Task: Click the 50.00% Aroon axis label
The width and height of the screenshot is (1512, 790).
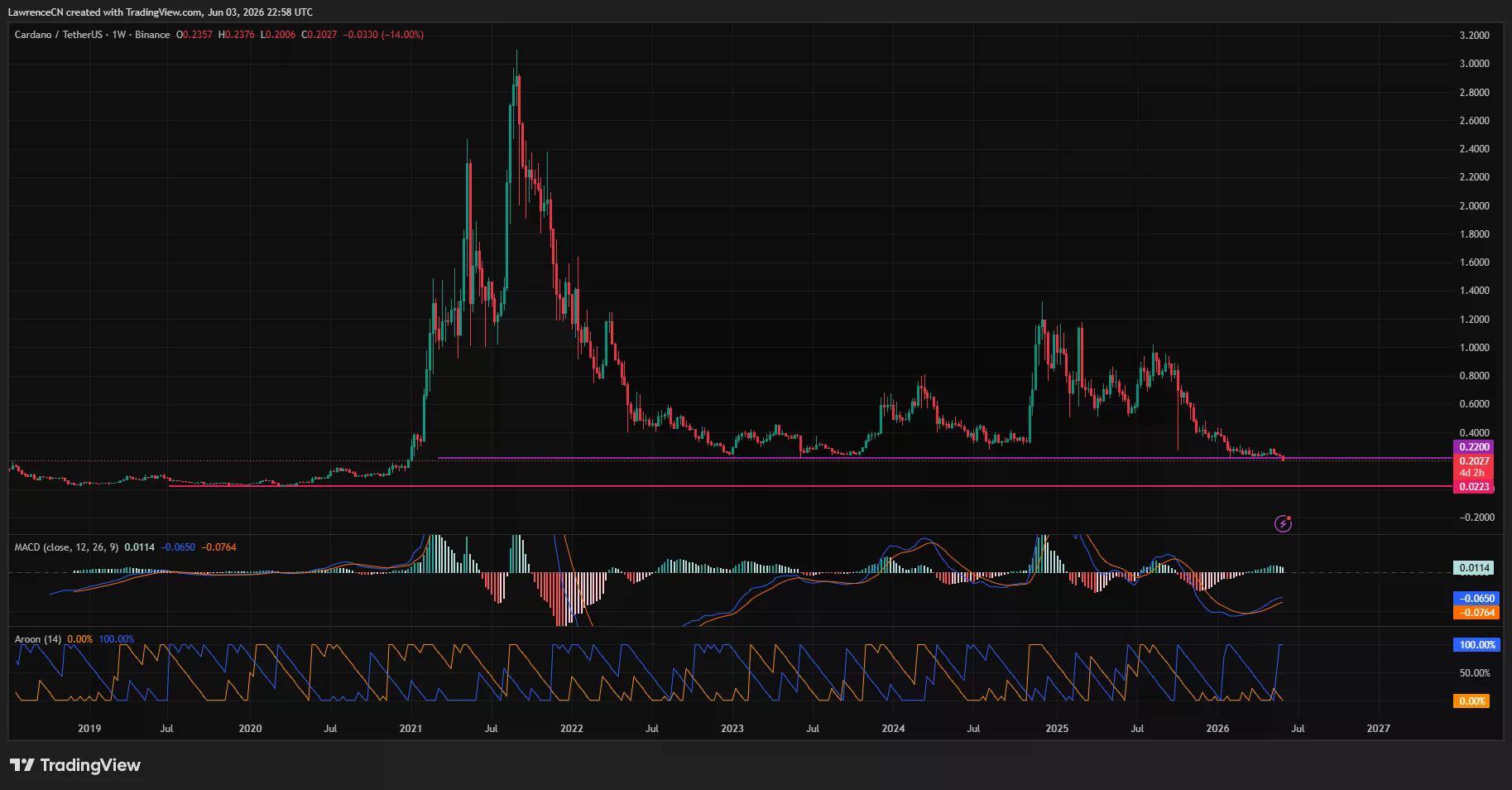Action: point(1475,672)
